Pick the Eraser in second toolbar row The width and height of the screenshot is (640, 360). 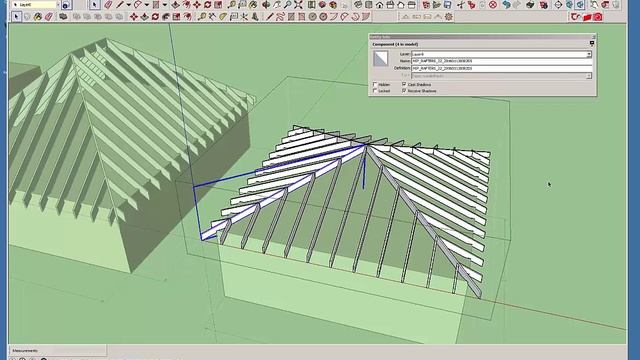[x=49, y=17]
